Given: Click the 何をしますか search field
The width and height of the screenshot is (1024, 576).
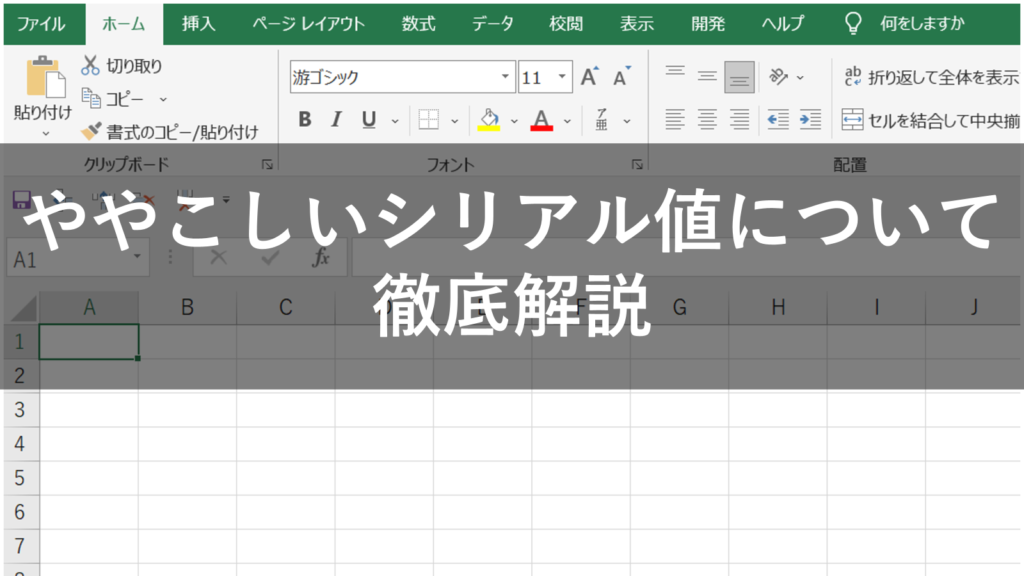Looking at the screenshot, I should [x=922, y=24].
